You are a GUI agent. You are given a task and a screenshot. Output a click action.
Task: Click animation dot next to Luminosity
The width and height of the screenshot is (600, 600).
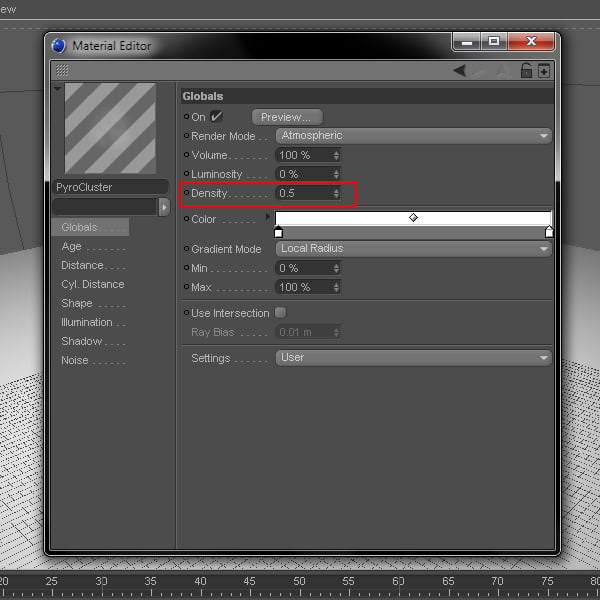click(186, 174)
